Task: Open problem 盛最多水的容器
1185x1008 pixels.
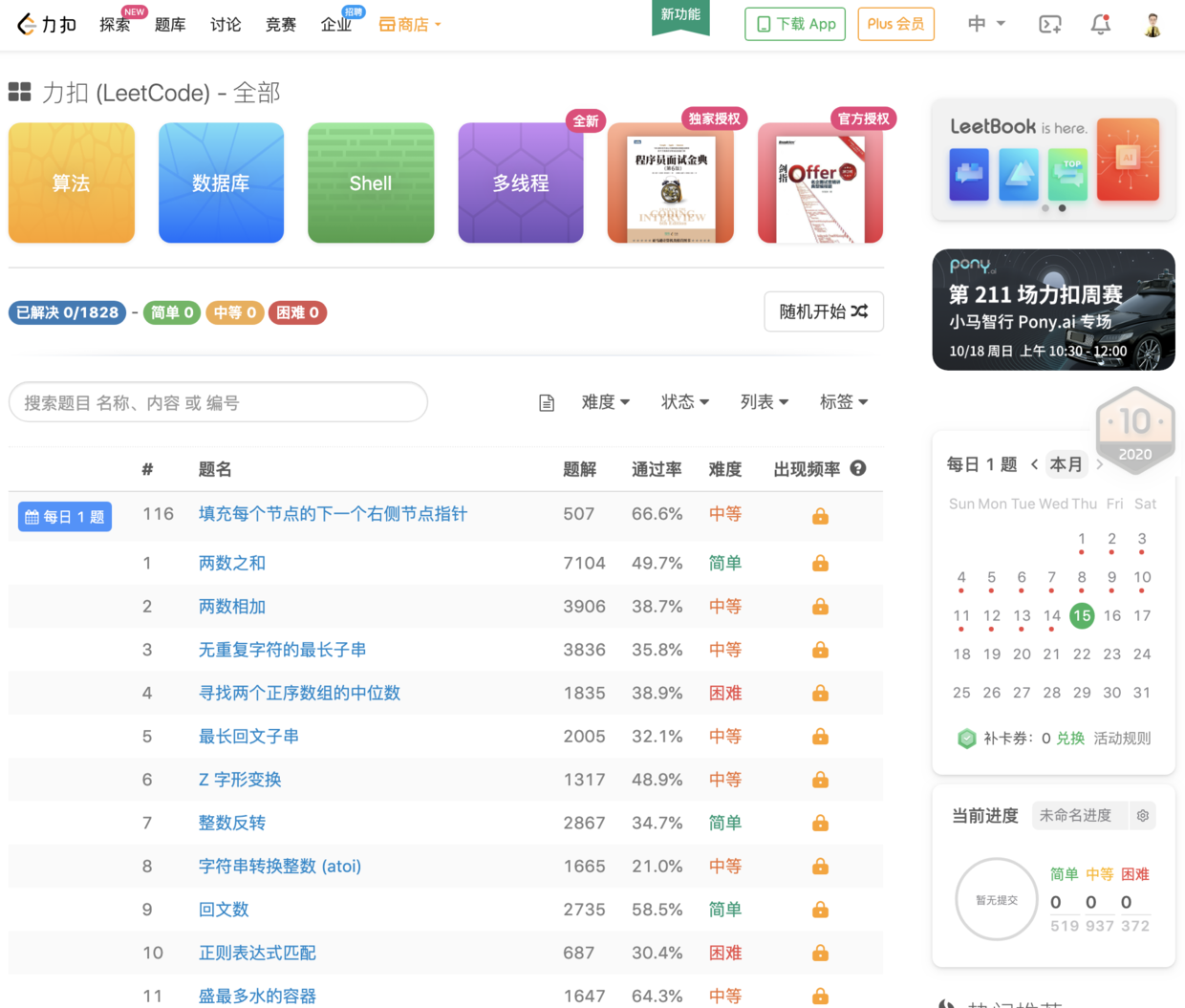Action: coord(257,996)
